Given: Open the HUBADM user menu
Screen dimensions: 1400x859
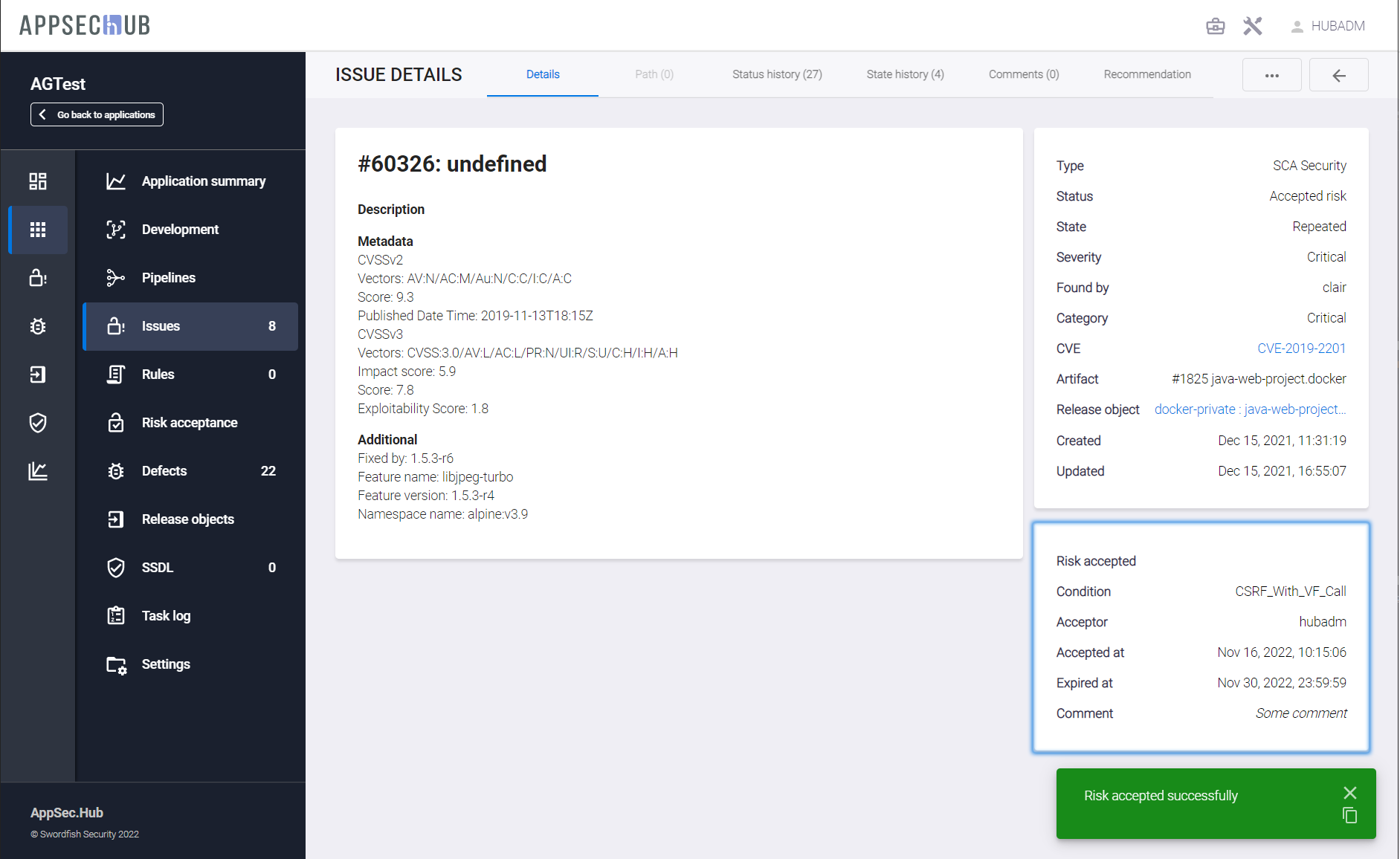Looking at the screenshot, I should click(1328, 27).
